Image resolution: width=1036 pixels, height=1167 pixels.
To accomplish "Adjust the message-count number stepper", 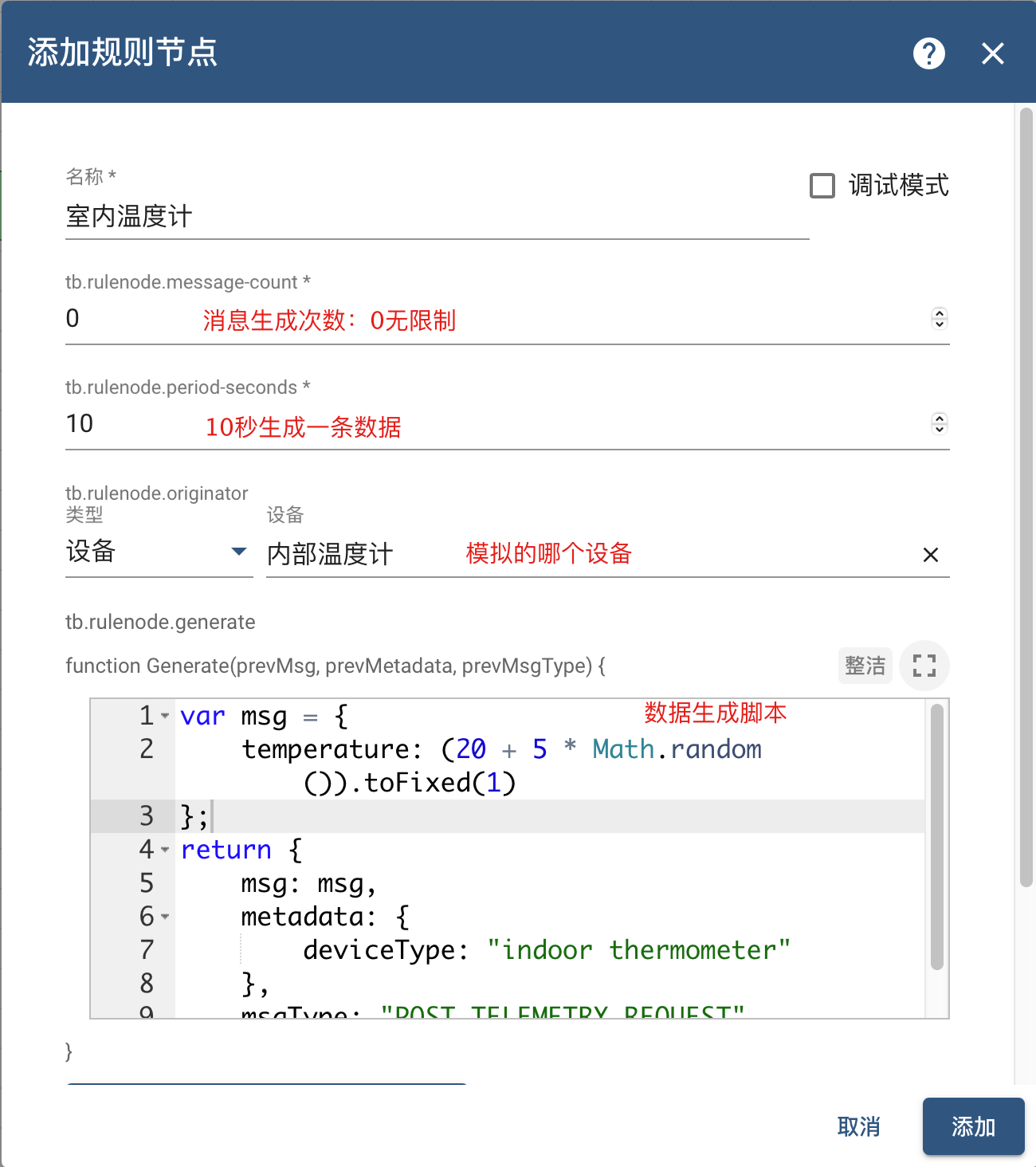I will [940, 318].
